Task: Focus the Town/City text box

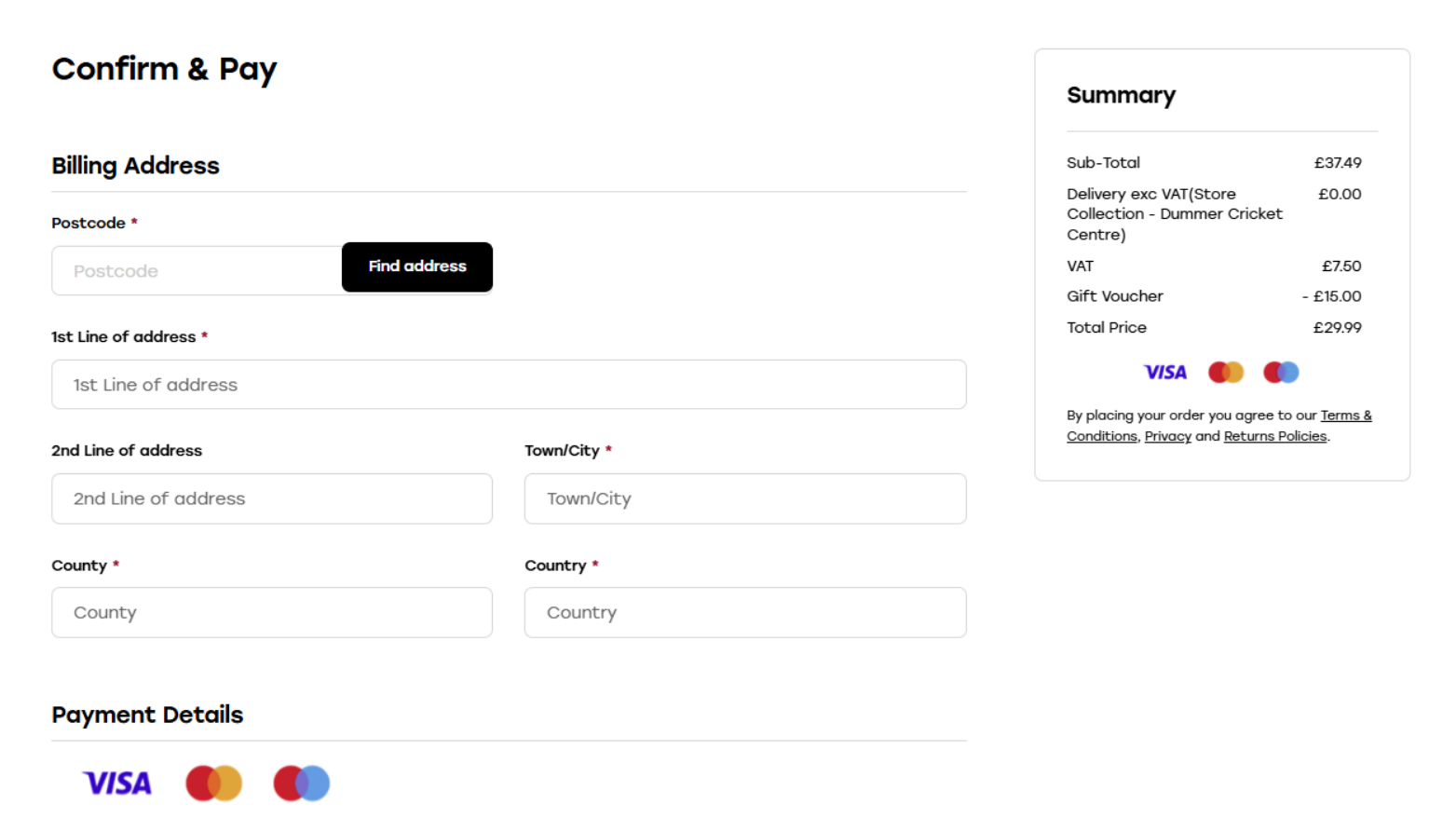Action: pyautogui.click(x=745, y=498)
